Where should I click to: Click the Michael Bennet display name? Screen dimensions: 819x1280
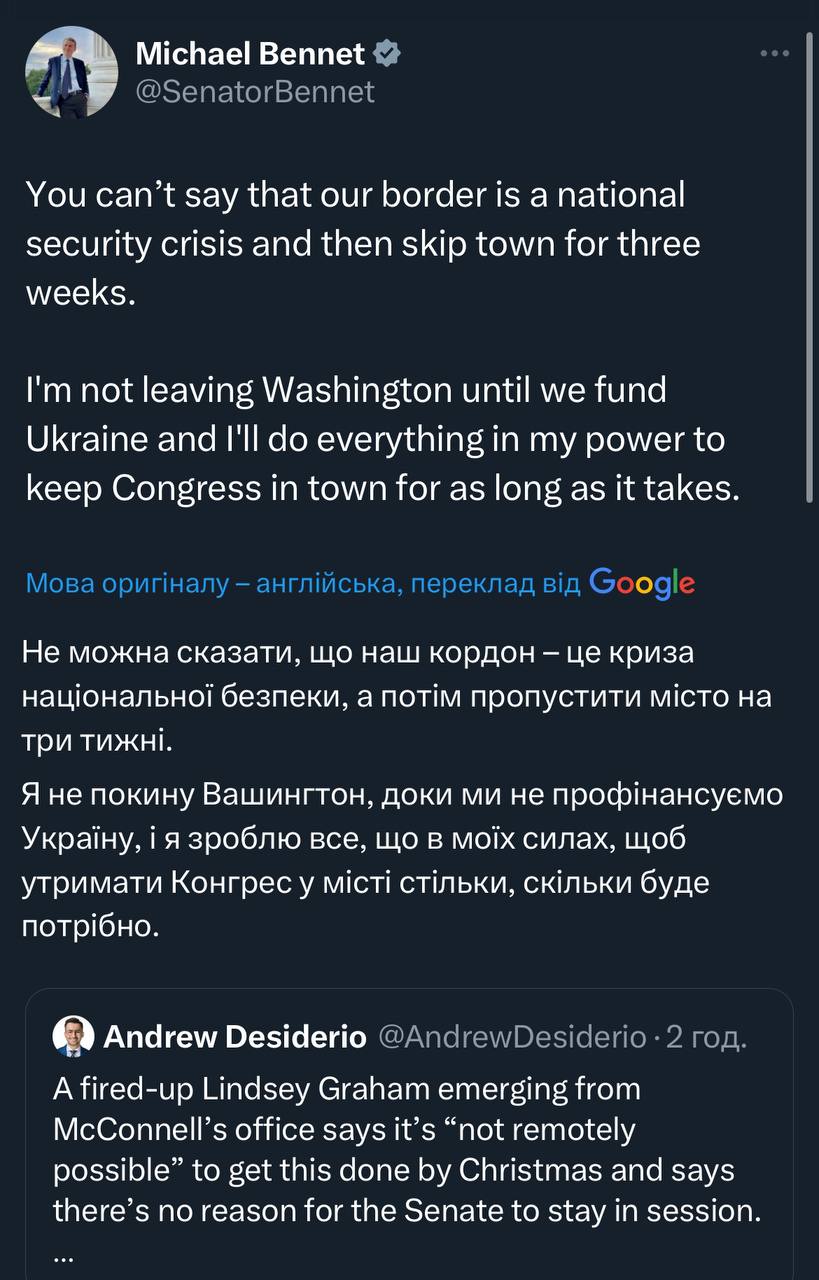pyautogui.click(x=250, y=54)
